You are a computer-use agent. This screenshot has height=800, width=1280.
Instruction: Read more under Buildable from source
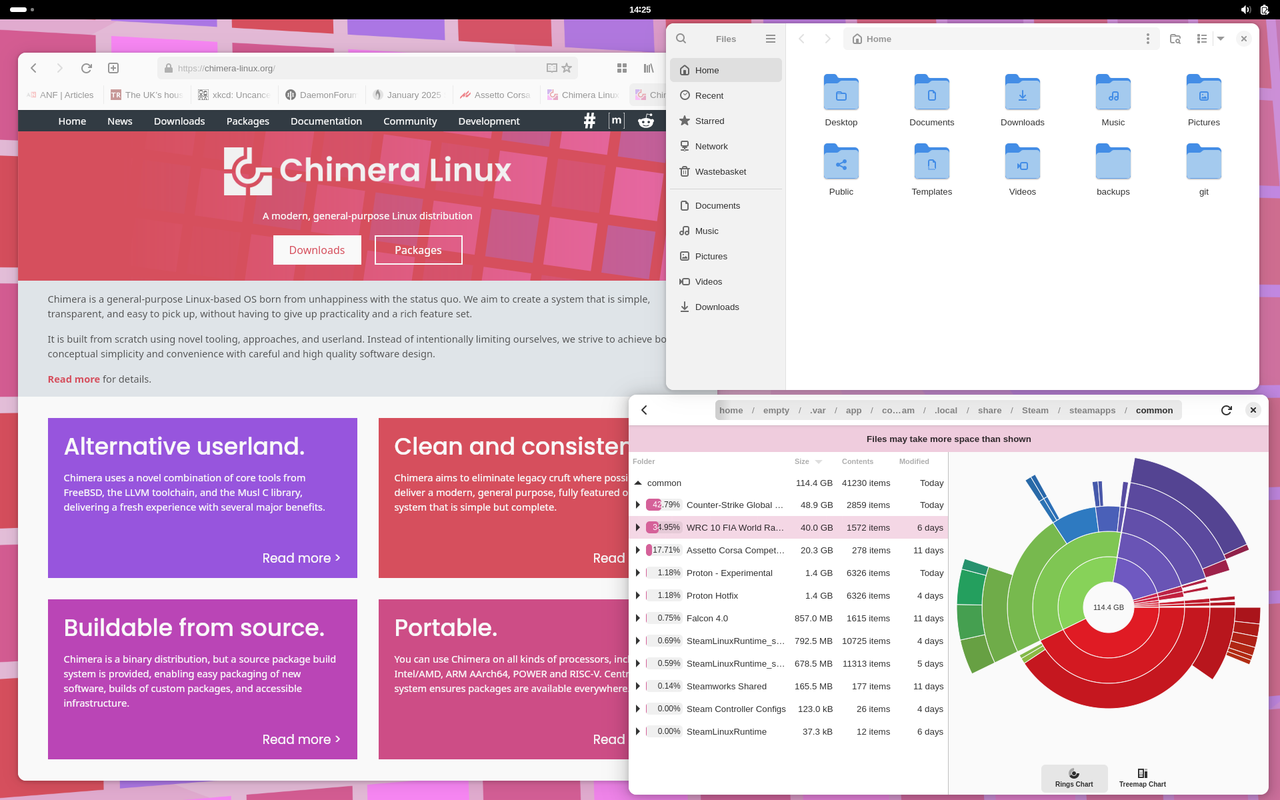(301, 739)
